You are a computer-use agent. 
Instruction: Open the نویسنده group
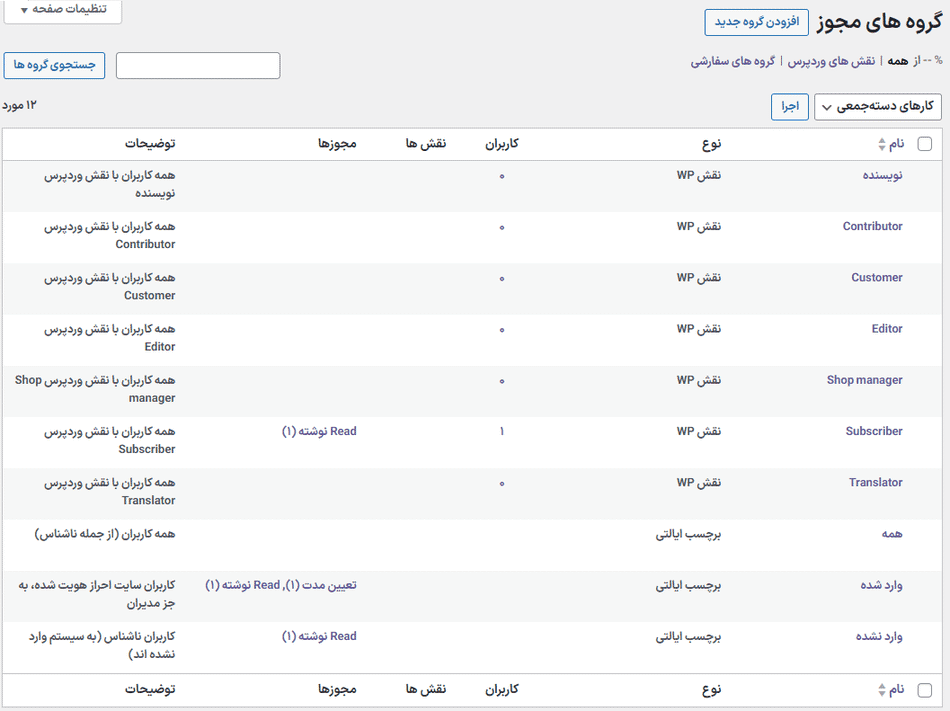(882, 176)
